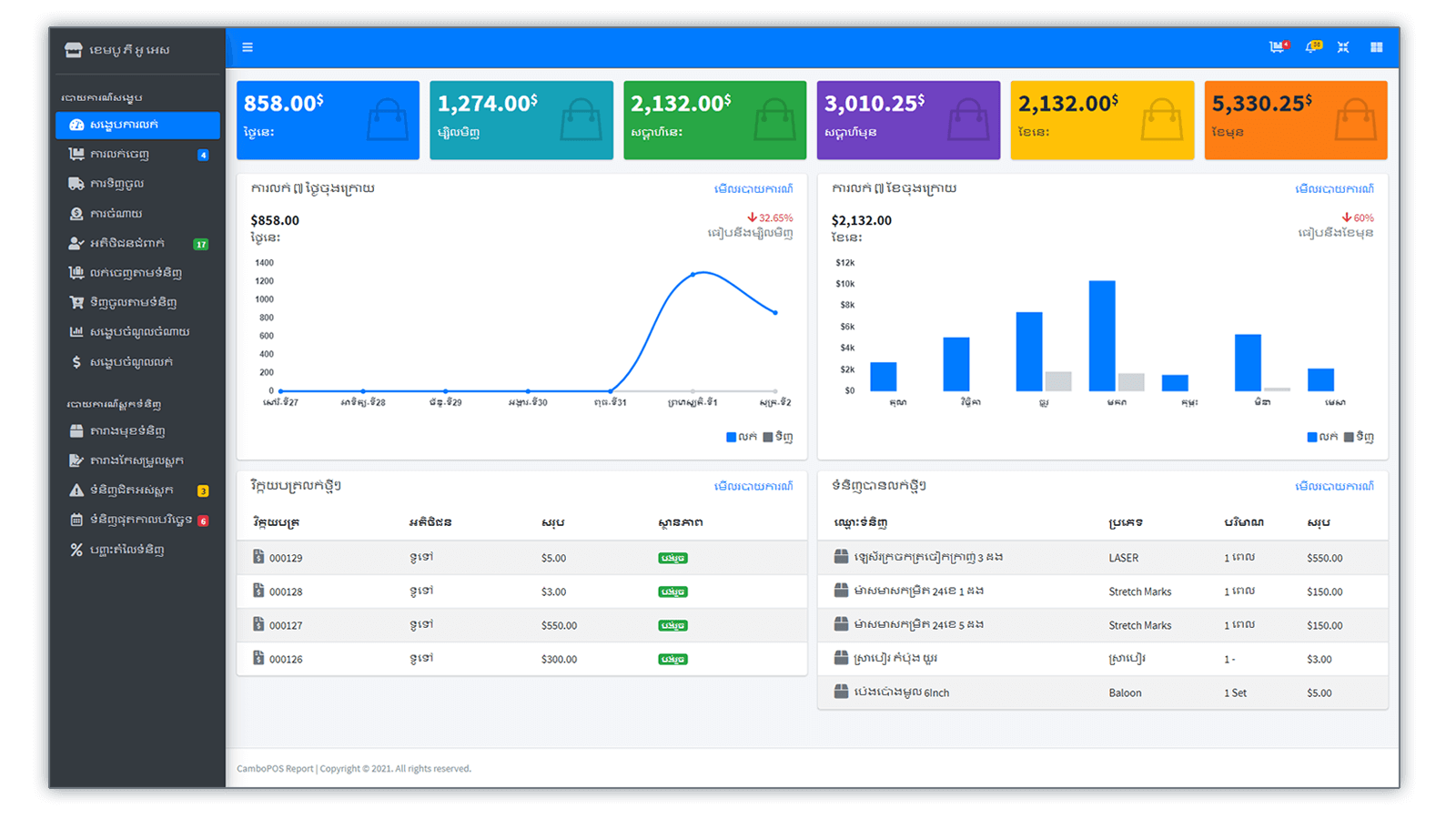Toggle blue legend series under the line chart
This screenshot has height=819, width=1456.
[741, 437]
